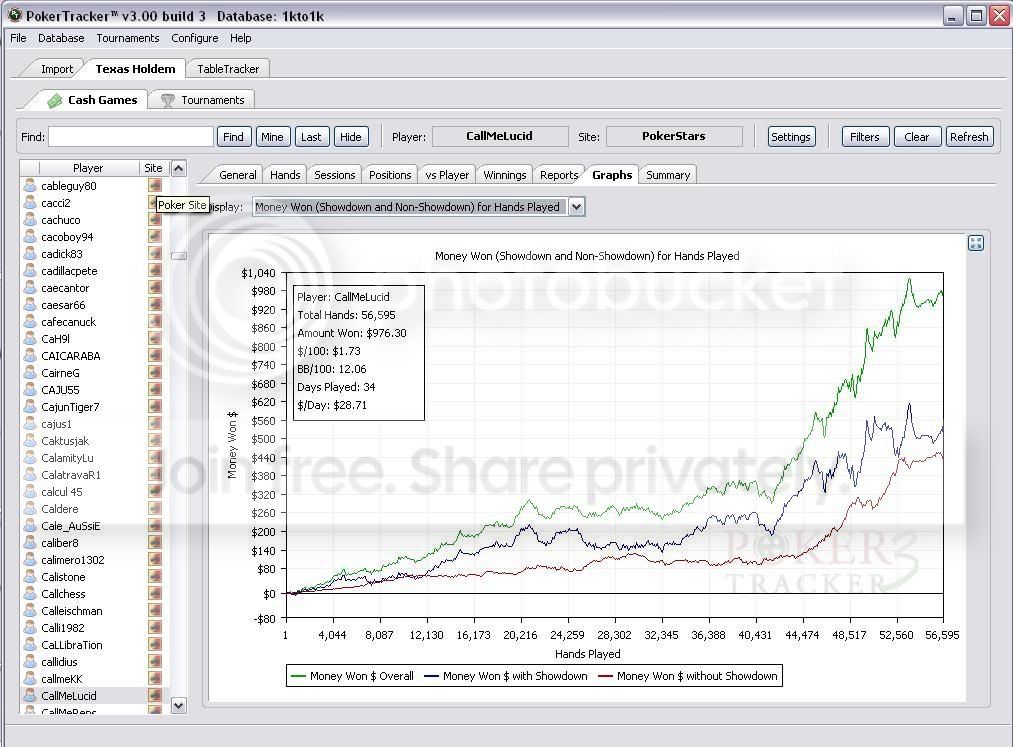This screenshot has height=747, width=1013.
Task: Click Money Won $ Overall legend entry
Action: pyautogui.click(x=353, y=676)
